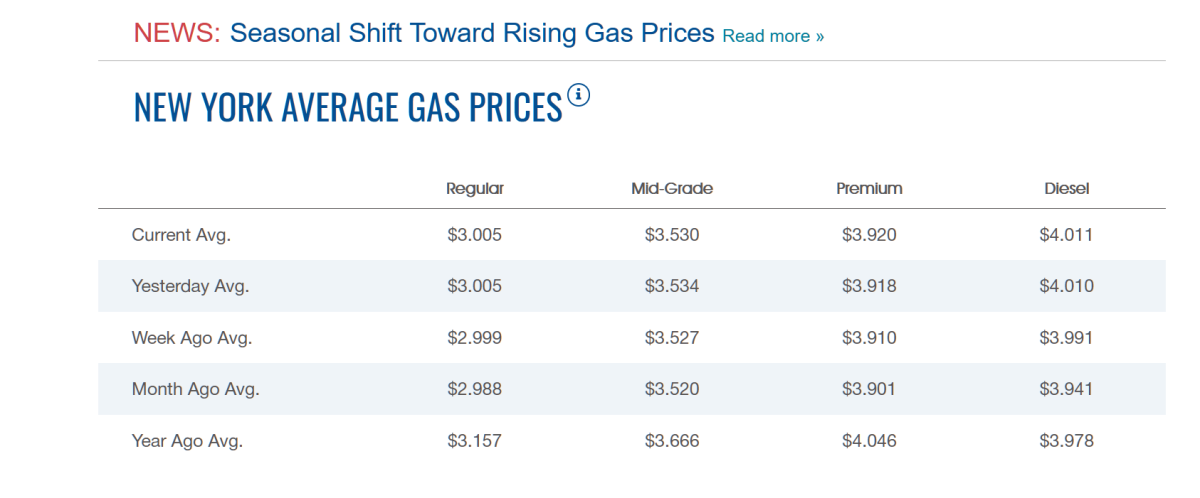Click the info icon beside the heading

pos(579,95)
